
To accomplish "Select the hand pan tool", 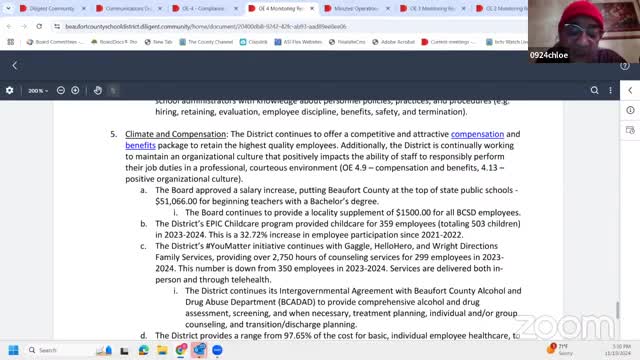I will click(x=98, y=90).
